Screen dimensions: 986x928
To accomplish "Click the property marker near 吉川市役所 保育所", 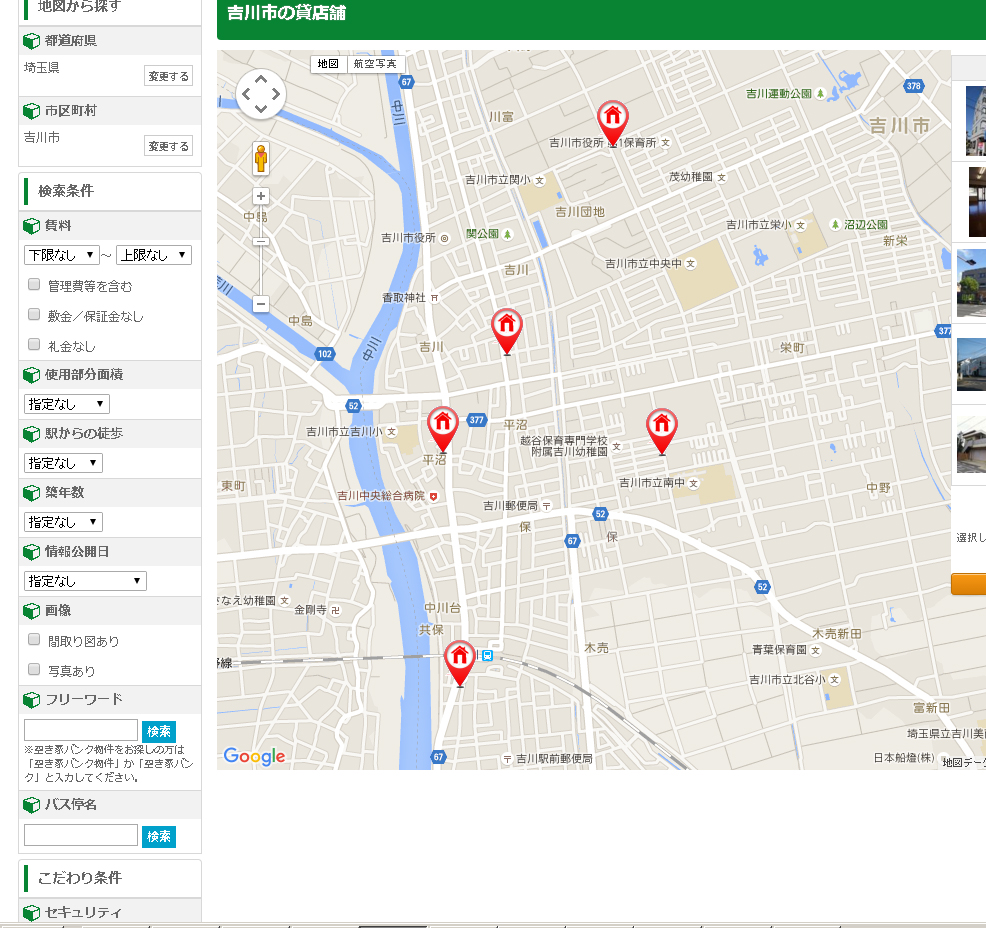I will pos(612,122).
